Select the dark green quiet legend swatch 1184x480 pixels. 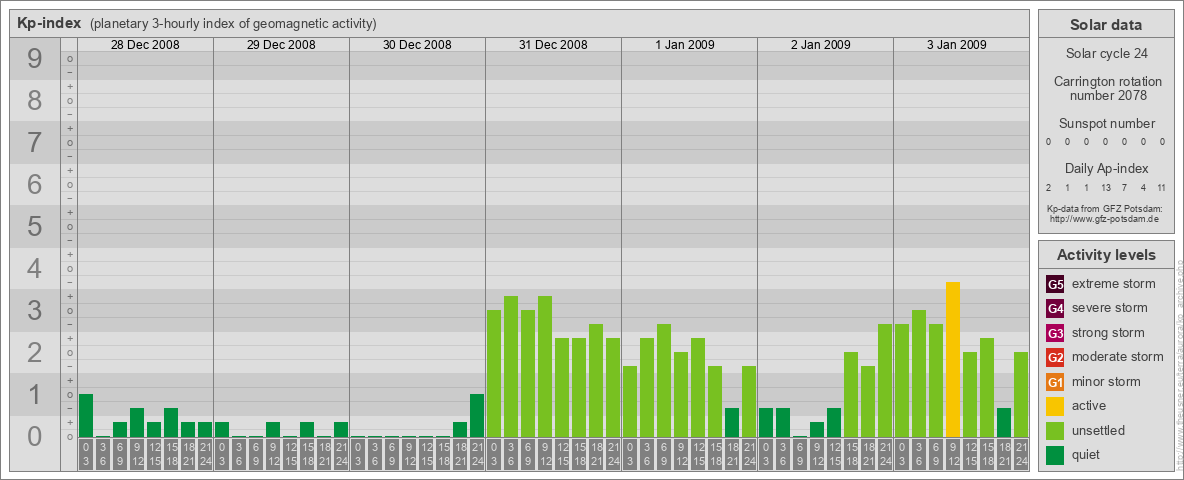[1055, 455]
